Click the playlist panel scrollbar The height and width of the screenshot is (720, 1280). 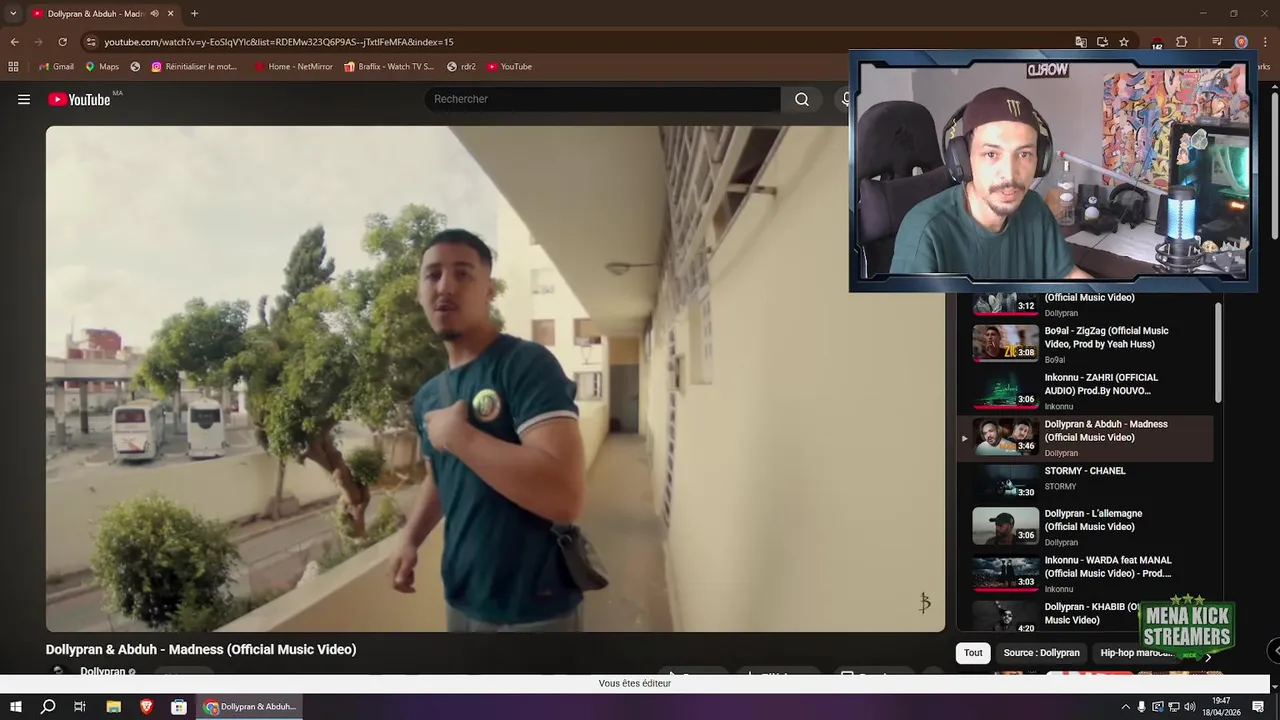(1218, 352)
